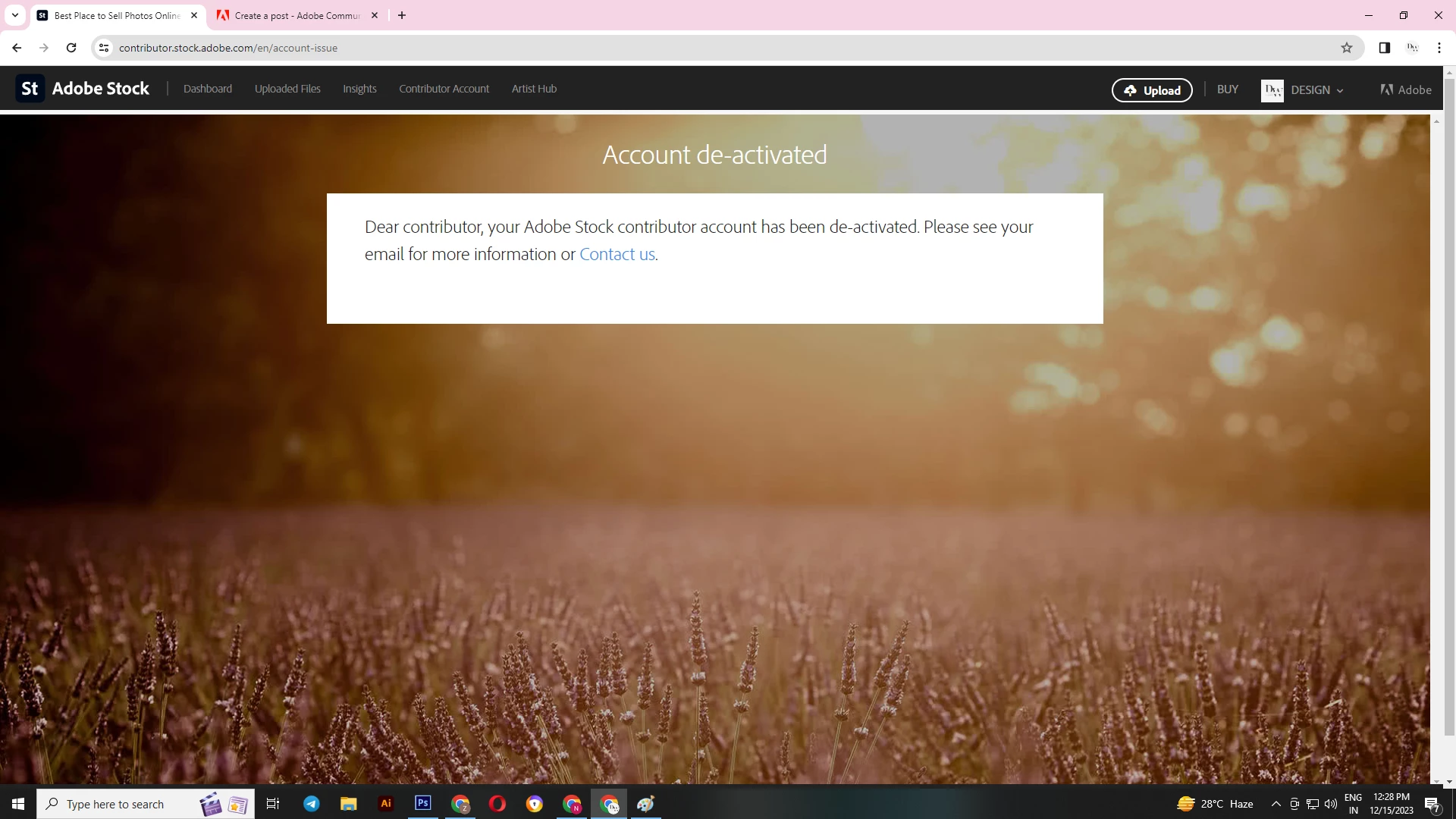This screenshot has height=819, width=1456.
Task: Follow the Contact us link
Action: 617,255
